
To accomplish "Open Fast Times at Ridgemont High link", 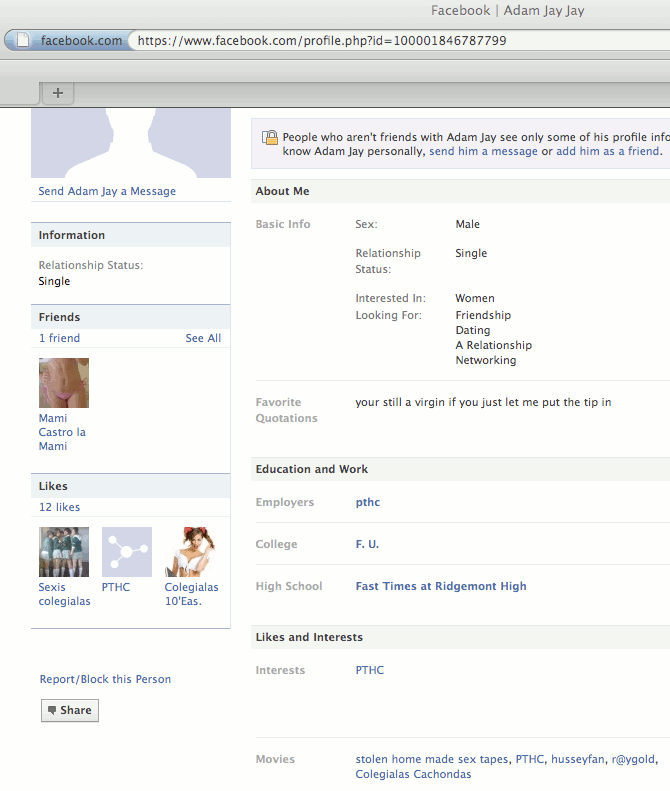I will point(441,586).
